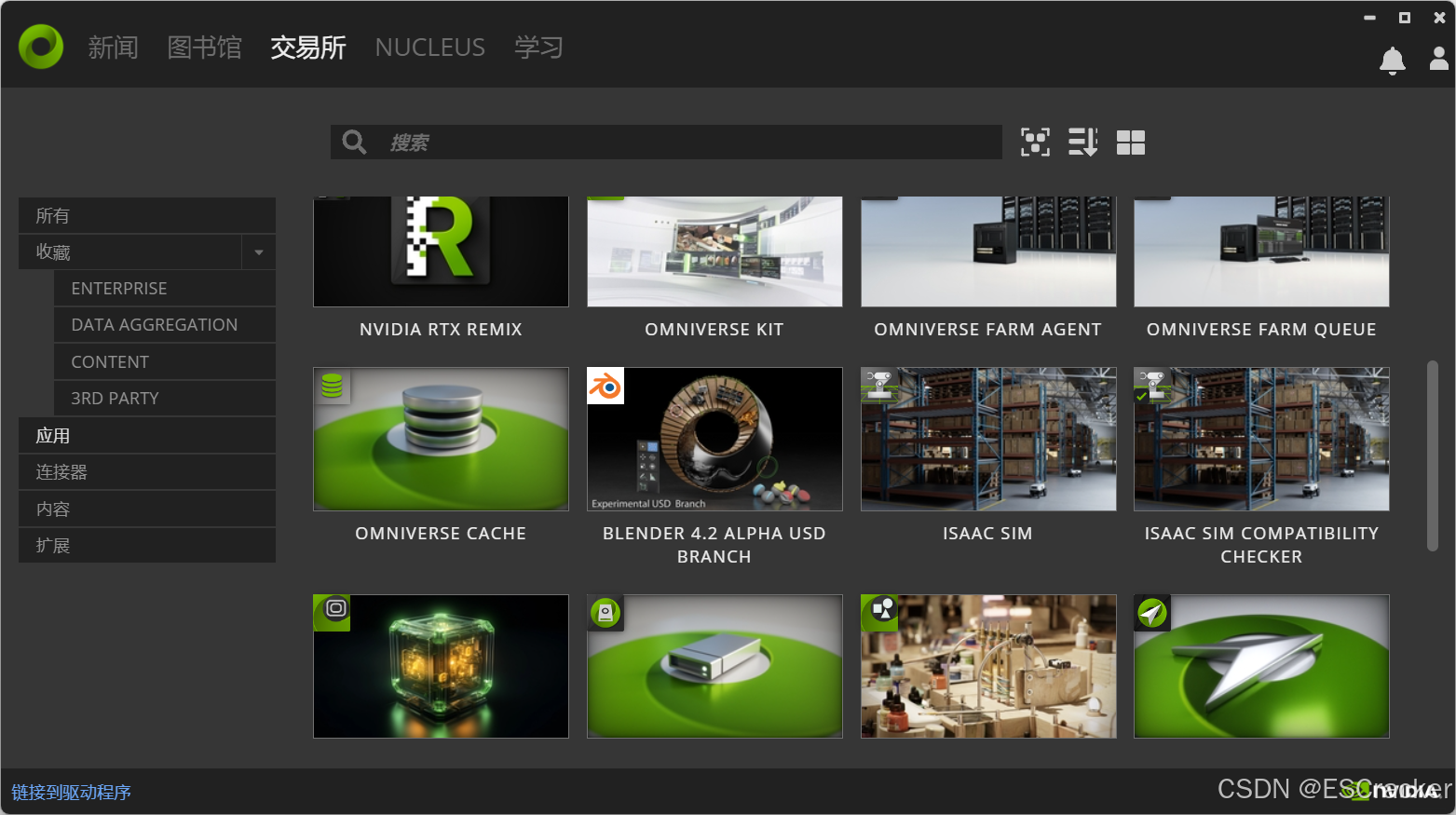Switch to the NUCLEUS tab
Screen dimensions: 1456x815
click(x=430, y=48)
